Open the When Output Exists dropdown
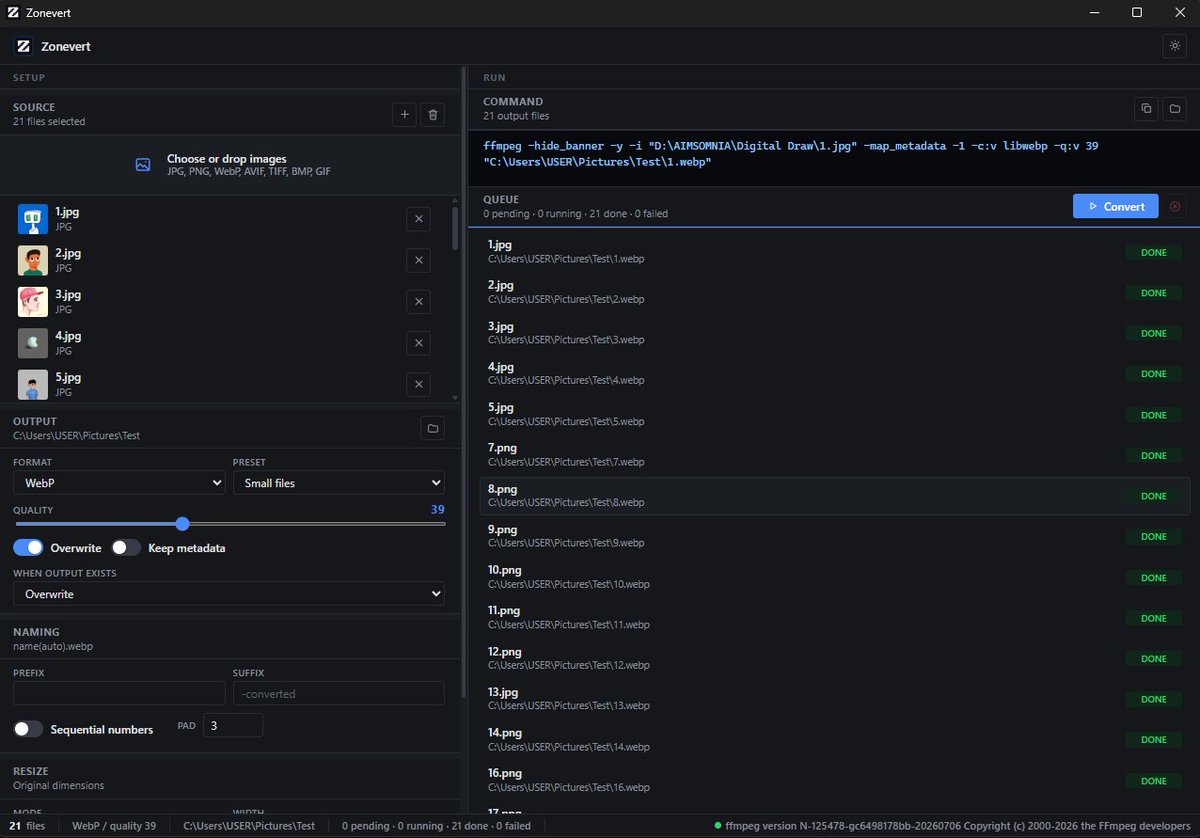Screen dimensions: 1200x838 point(229,594)
